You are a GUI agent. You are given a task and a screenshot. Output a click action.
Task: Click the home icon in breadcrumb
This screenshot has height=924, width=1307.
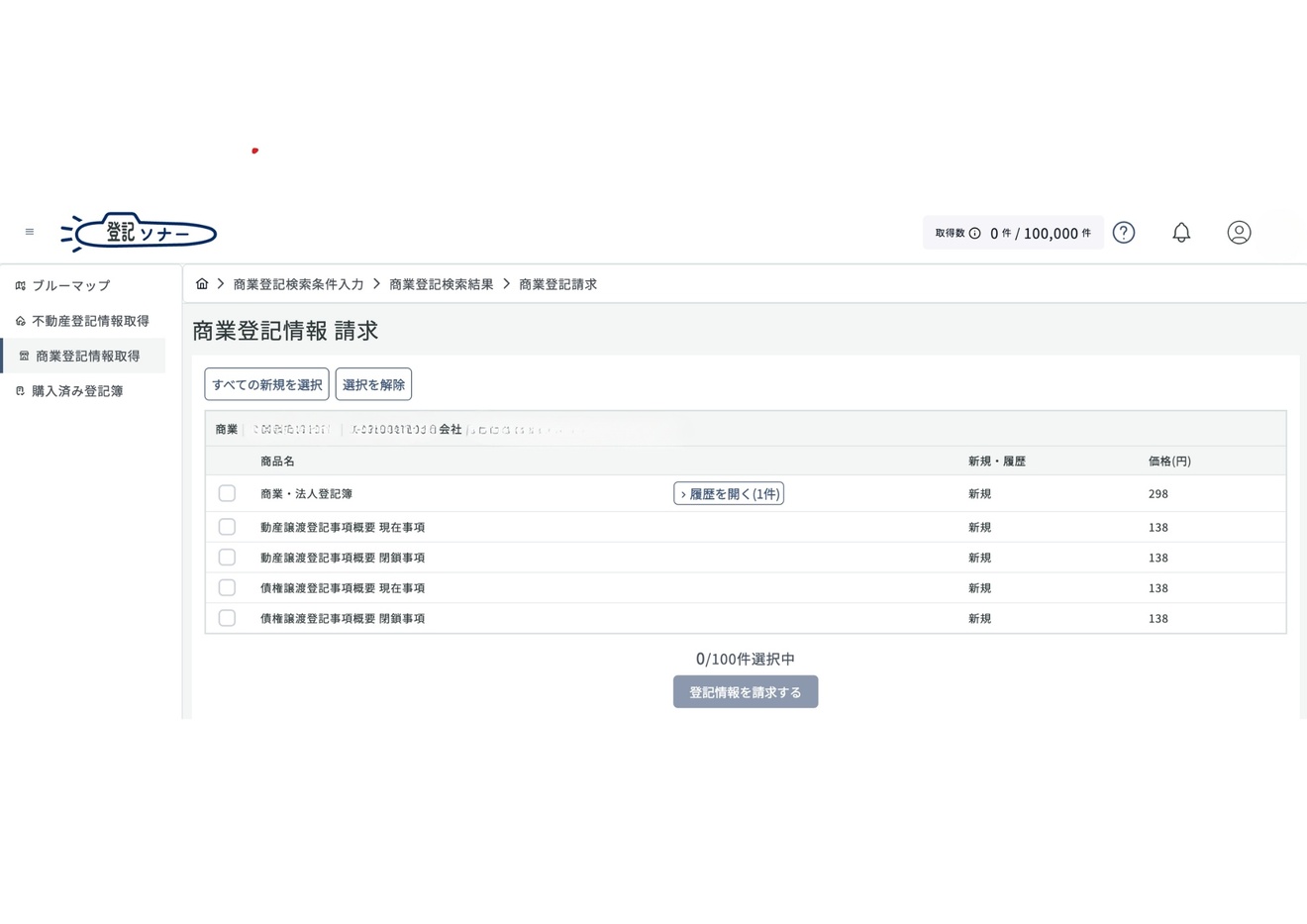click(x=202, y=284)
